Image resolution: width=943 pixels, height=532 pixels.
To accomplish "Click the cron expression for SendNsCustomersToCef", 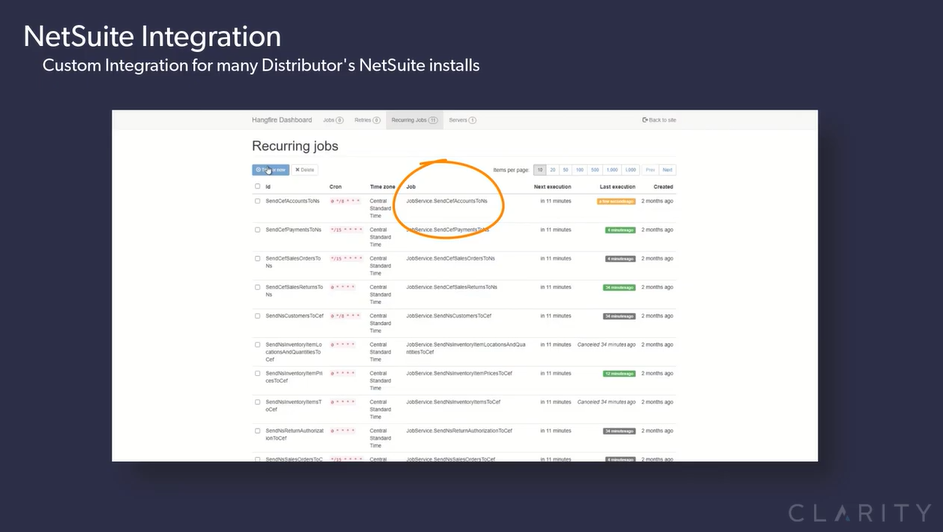I will tap(345, 316).
